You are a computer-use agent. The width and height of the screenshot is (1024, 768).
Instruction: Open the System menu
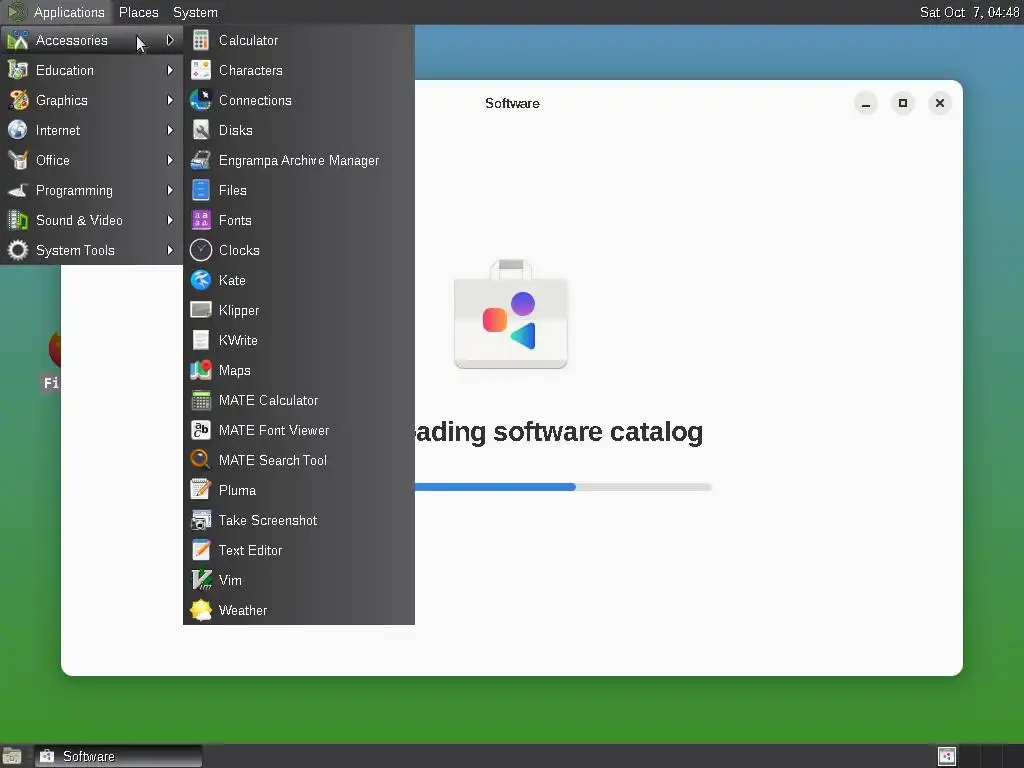pyautogui.click(x=195, y=12)
